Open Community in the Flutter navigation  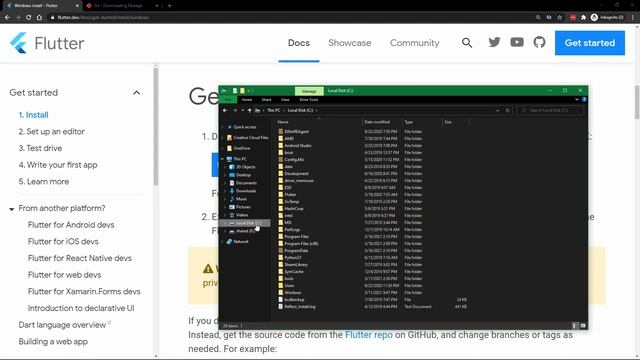414,43
